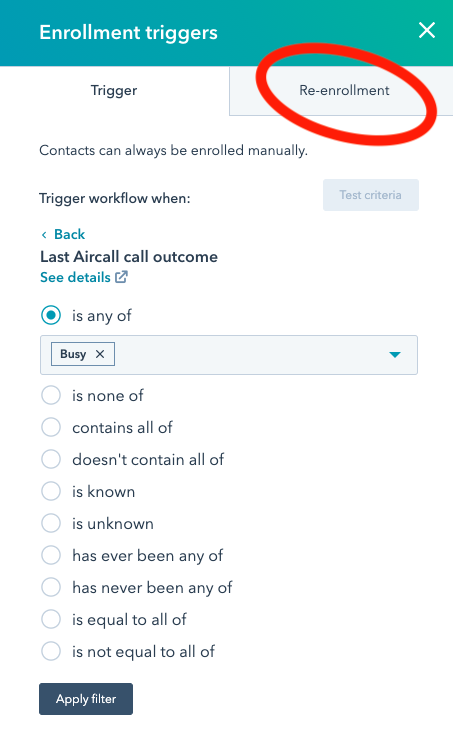Image resolution: width=453 pixels, height=736 pixels.
Task: Choose the "is none of" radio option
Action: [x=51, y=395]
